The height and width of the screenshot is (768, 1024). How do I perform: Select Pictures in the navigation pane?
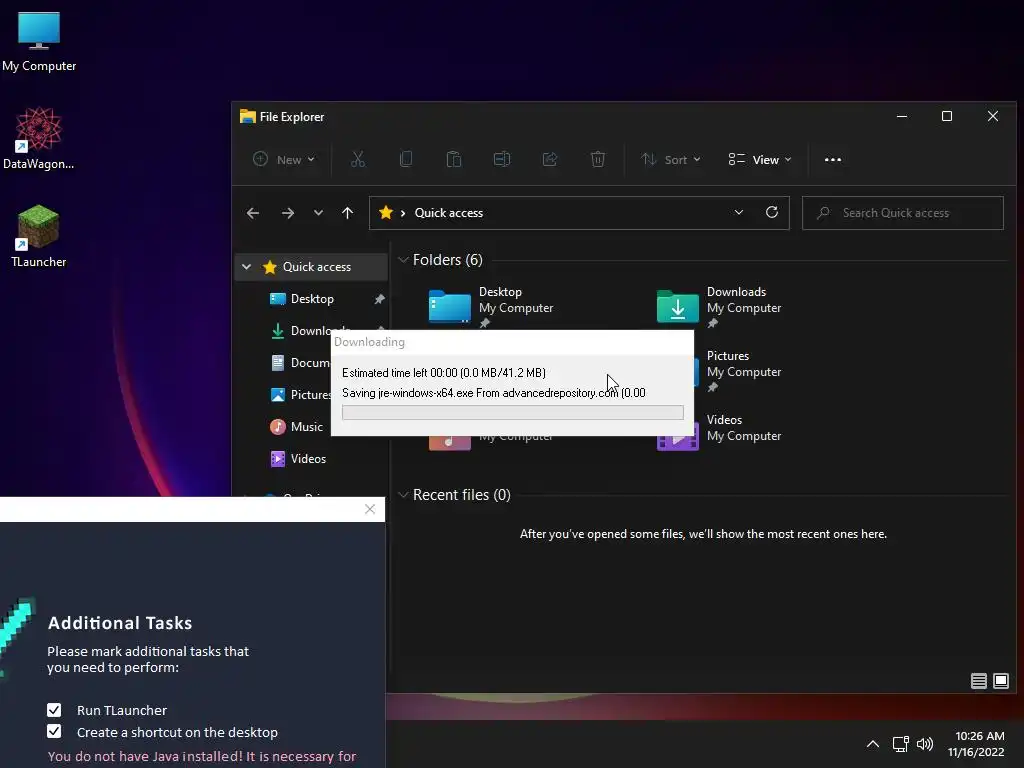tap(300, 394)
